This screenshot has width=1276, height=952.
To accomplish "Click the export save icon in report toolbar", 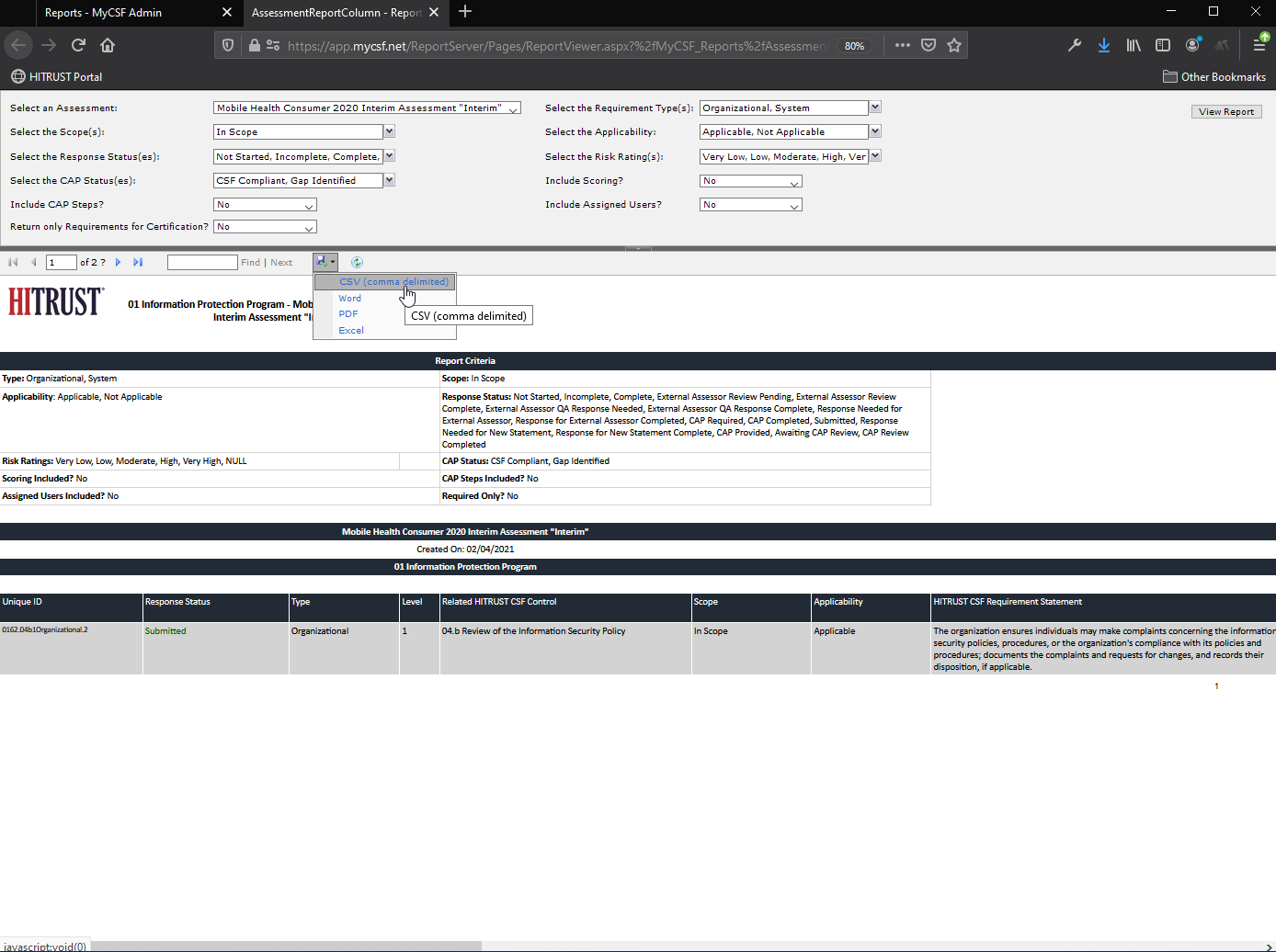I will [323, 262].
